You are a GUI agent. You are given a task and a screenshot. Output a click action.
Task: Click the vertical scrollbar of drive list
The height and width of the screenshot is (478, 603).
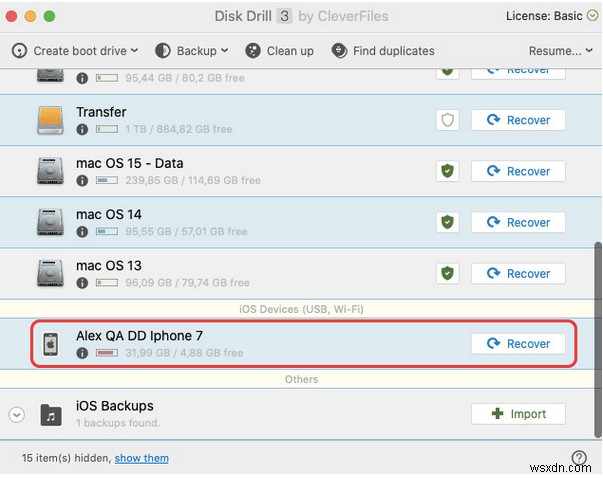[x=598, y=300]
